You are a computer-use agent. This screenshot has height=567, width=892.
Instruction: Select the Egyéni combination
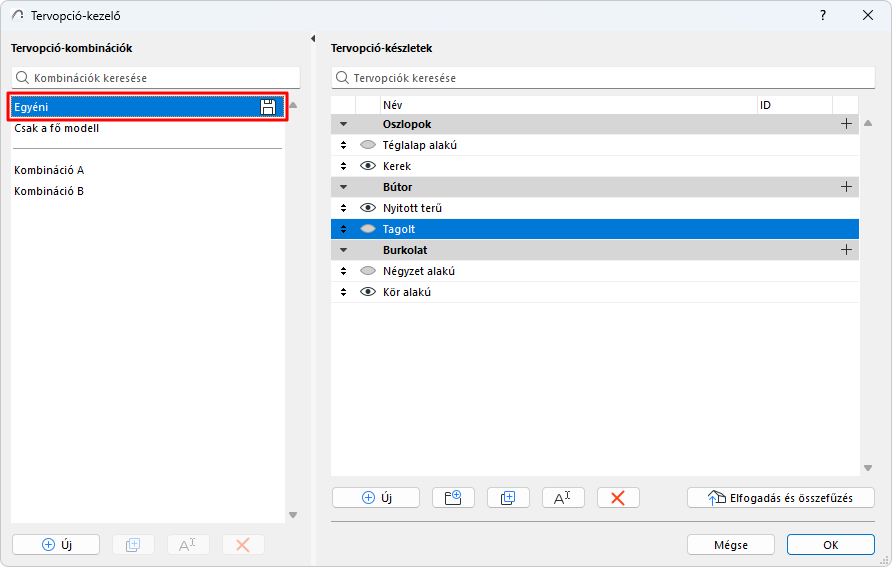[147, 107]
